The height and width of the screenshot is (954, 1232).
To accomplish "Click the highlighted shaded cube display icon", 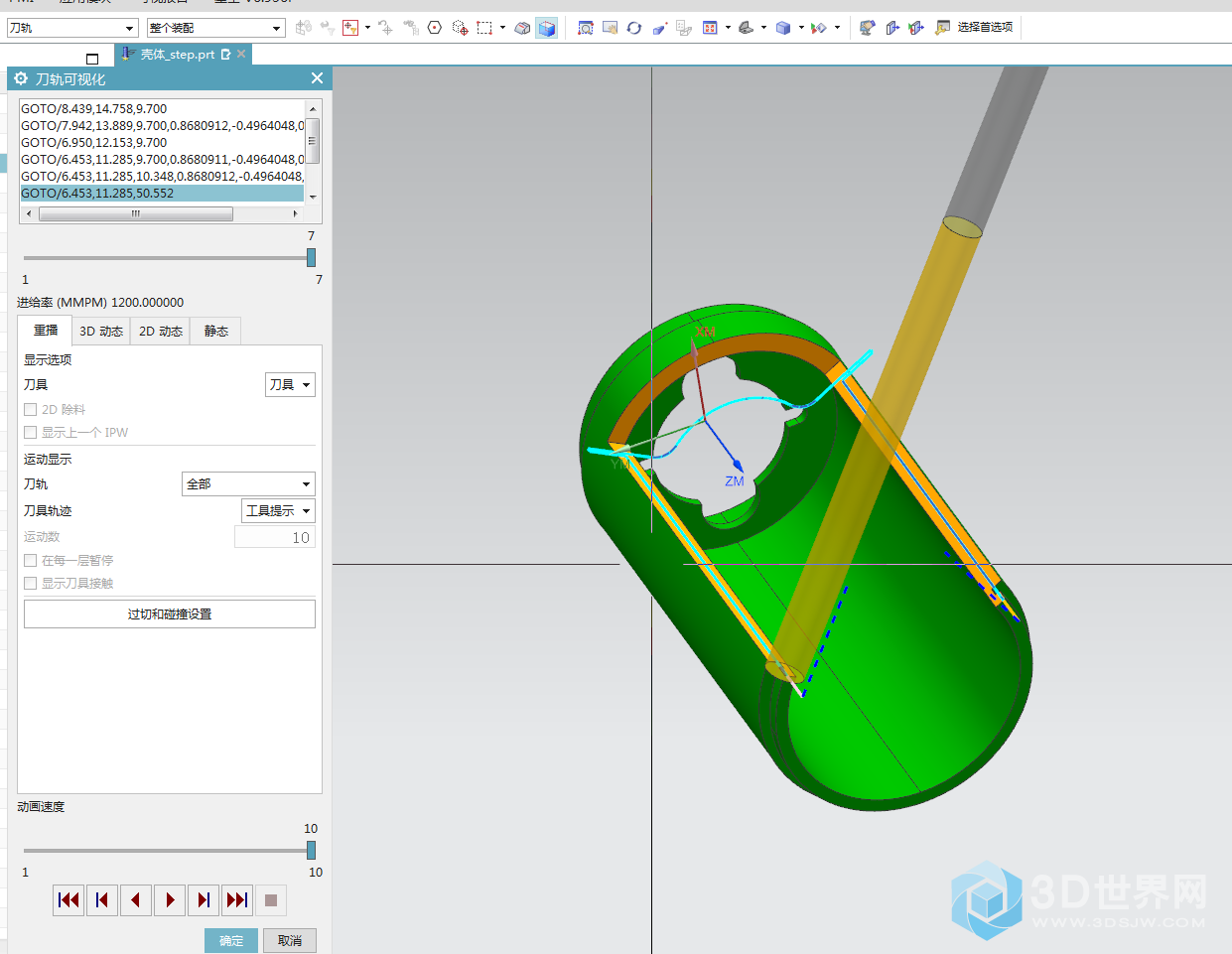I will point(546,28).
